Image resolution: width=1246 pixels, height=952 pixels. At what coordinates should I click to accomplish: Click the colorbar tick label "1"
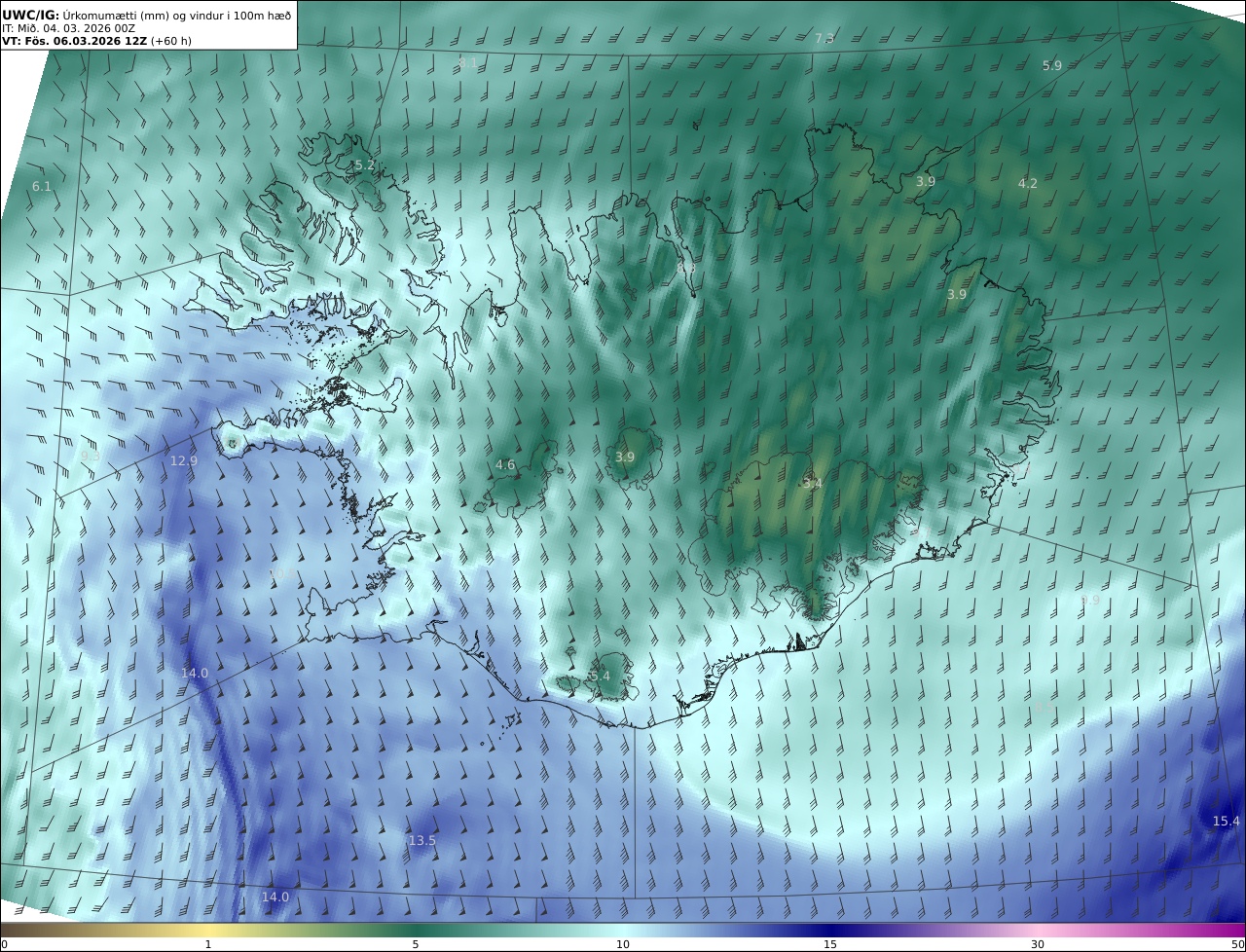point(208,944)
